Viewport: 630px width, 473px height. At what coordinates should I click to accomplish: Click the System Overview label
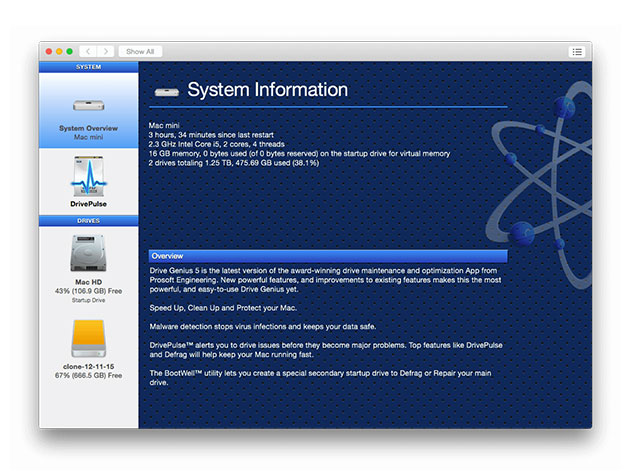click(x=88, y=128)
